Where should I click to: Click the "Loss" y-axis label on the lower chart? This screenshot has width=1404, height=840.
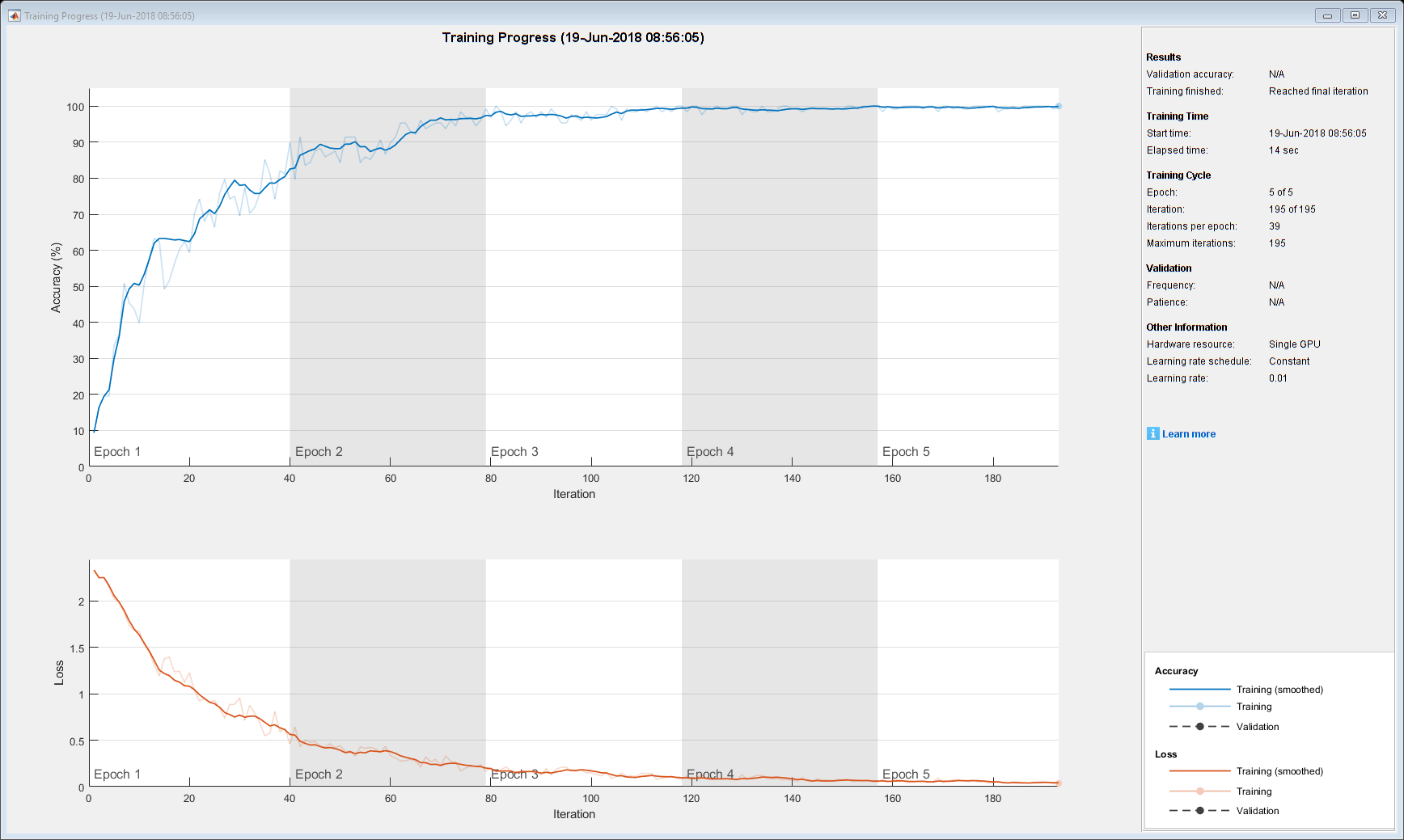coord(58,673)
